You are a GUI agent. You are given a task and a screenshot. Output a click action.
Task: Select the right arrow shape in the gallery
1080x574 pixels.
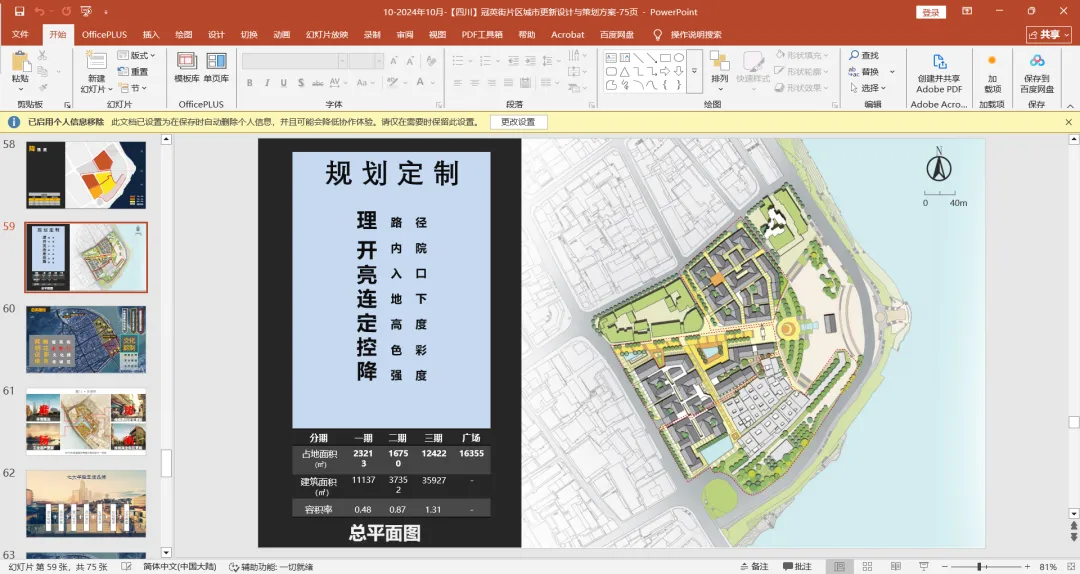[665, 72]
